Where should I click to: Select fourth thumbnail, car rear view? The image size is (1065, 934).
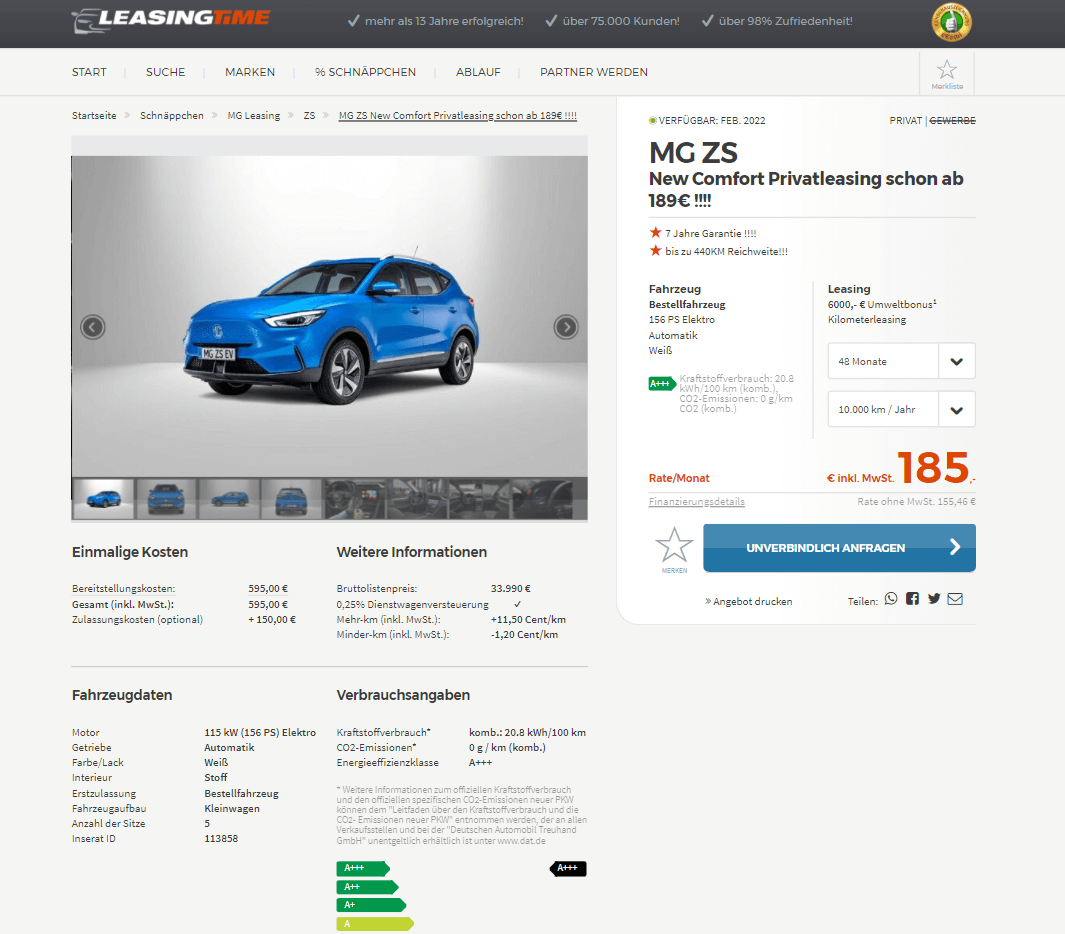point(291,499)
